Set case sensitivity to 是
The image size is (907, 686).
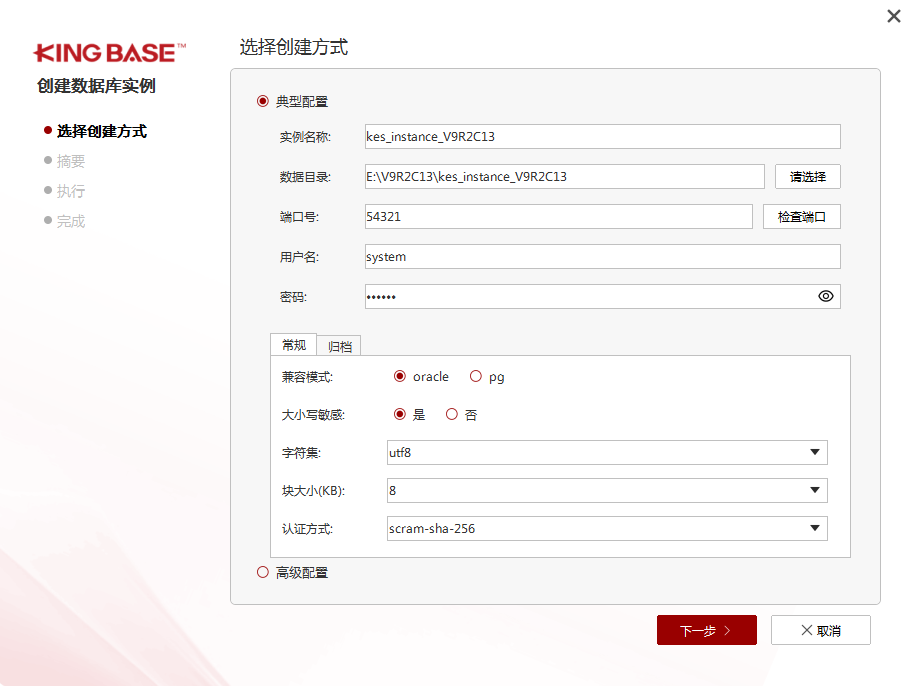400,414
